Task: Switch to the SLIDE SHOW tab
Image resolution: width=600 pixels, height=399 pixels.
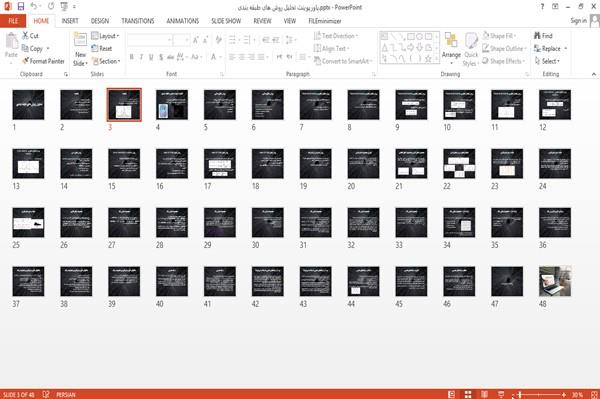Action: point(226,21)
